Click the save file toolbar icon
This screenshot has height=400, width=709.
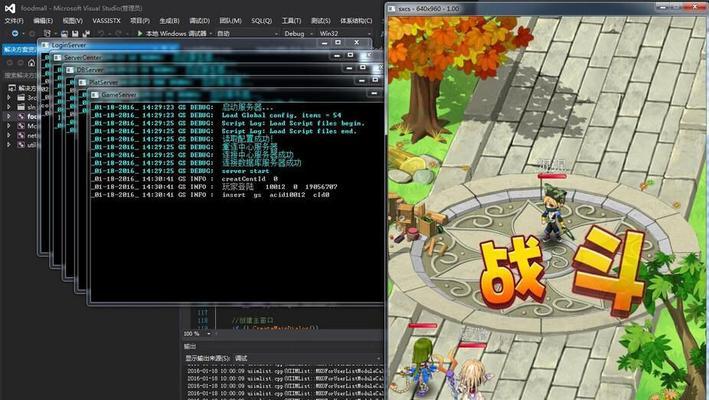point(75,33)
